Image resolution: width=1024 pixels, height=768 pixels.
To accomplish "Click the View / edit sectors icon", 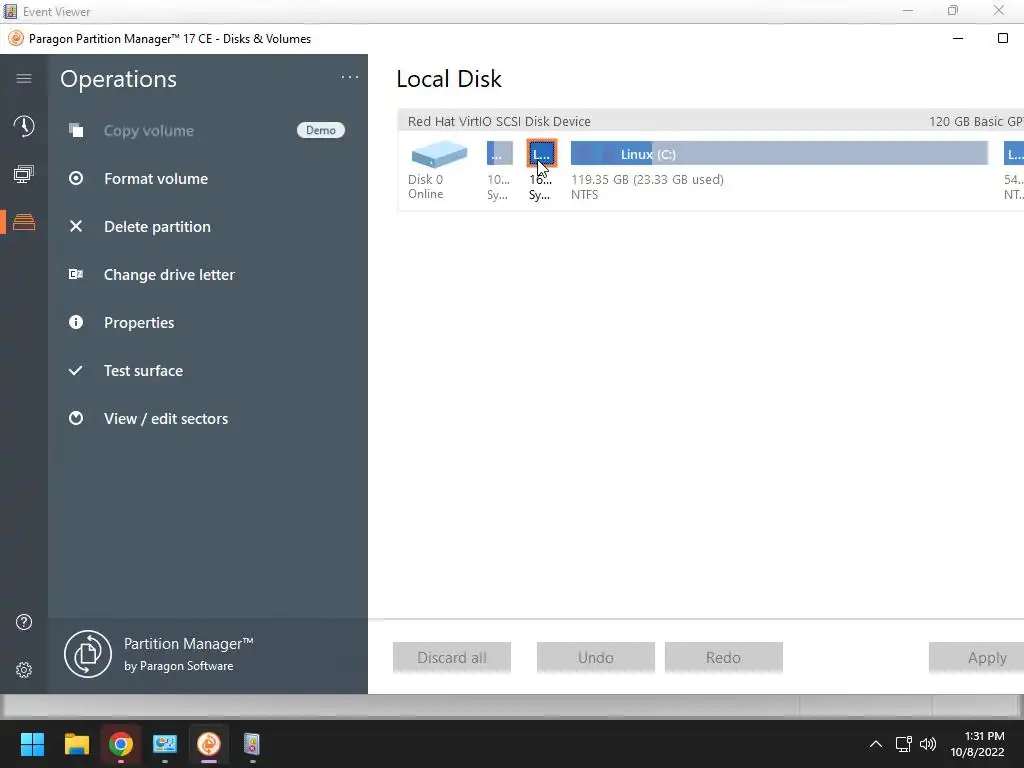I will click(x=76, y=418).
